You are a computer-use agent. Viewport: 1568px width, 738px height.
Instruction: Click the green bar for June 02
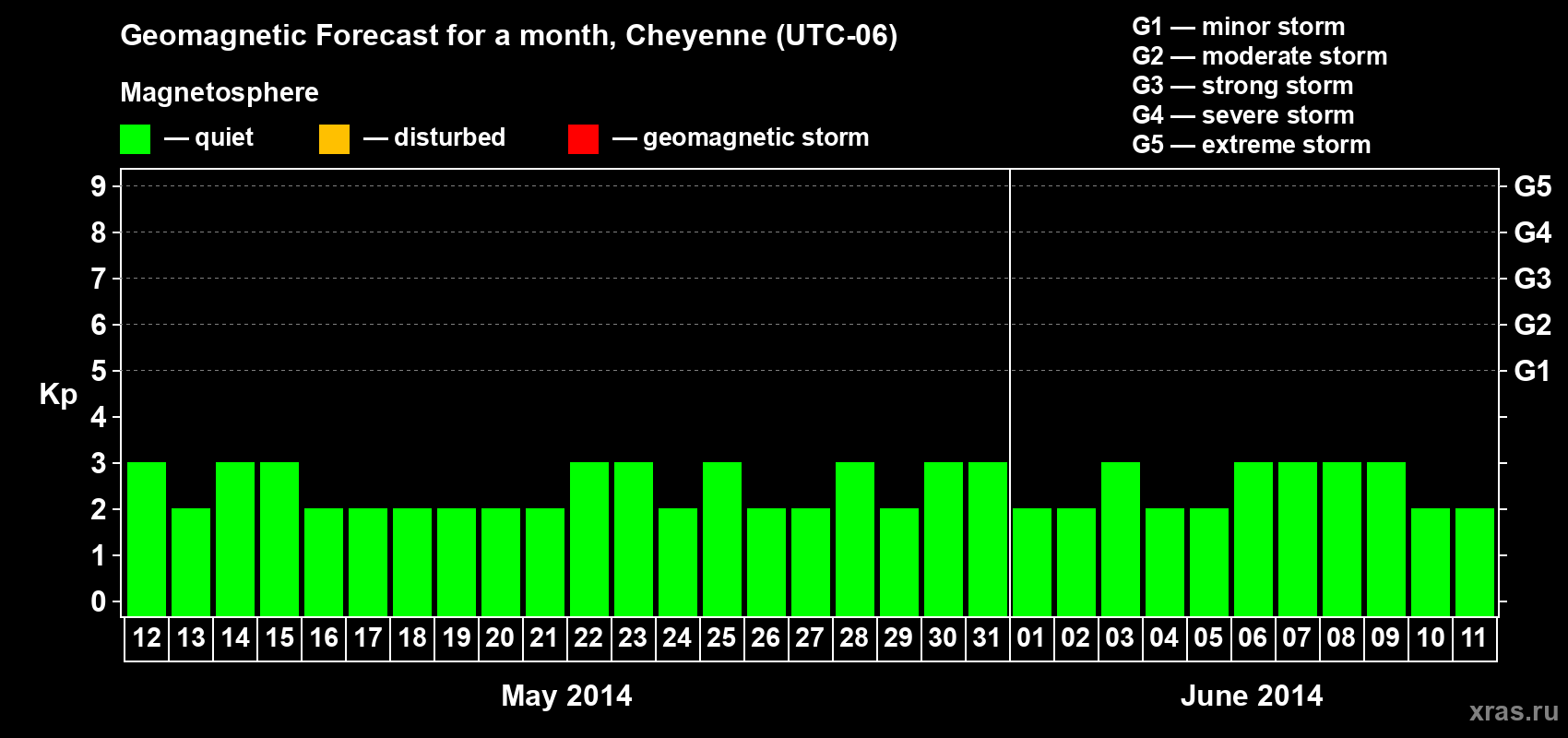click(x=1076, y=562)
